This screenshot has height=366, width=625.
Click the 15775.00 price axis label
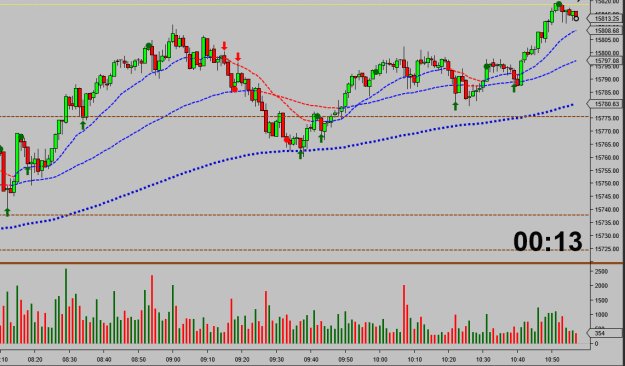pos(607,118)
